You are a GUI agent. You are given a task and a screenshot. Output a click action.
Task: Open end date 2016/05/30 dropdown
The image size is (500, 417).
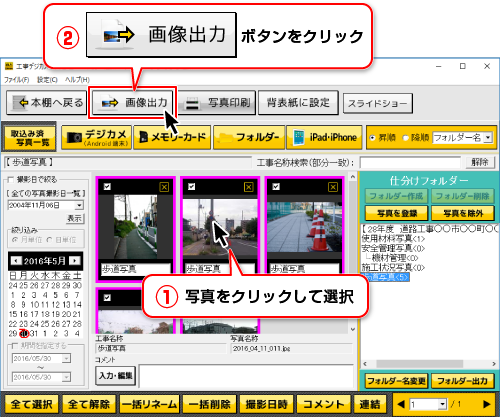[x=66, y=377]
